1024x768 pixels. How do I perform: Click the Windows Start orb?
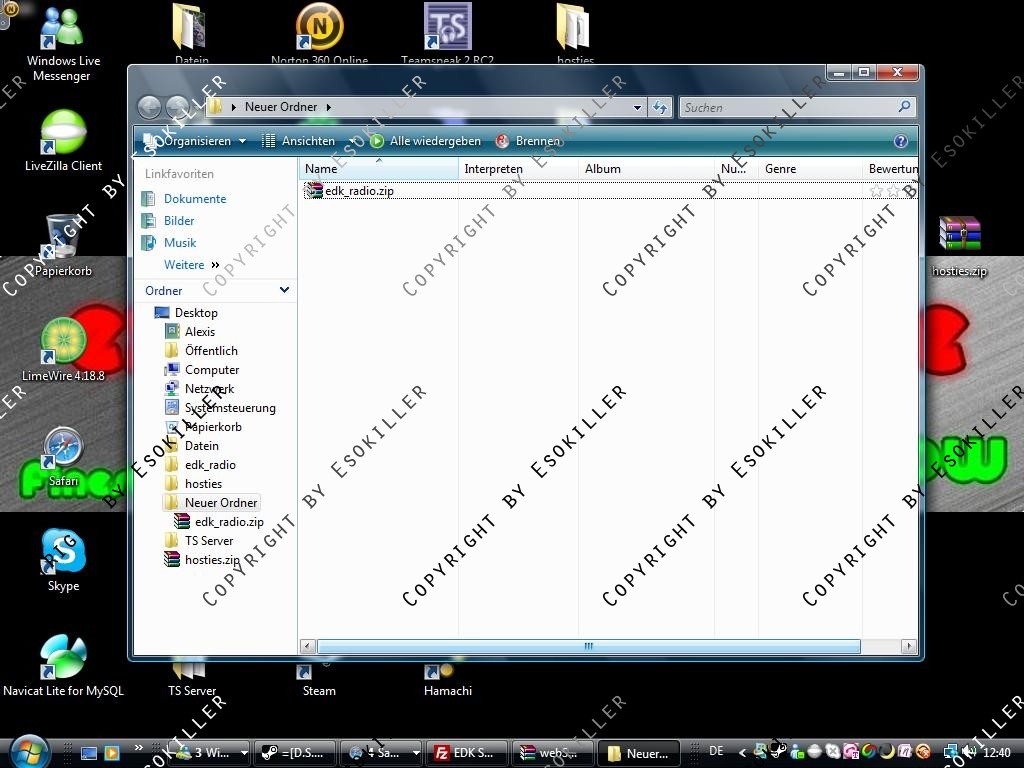tap(29, 751)
